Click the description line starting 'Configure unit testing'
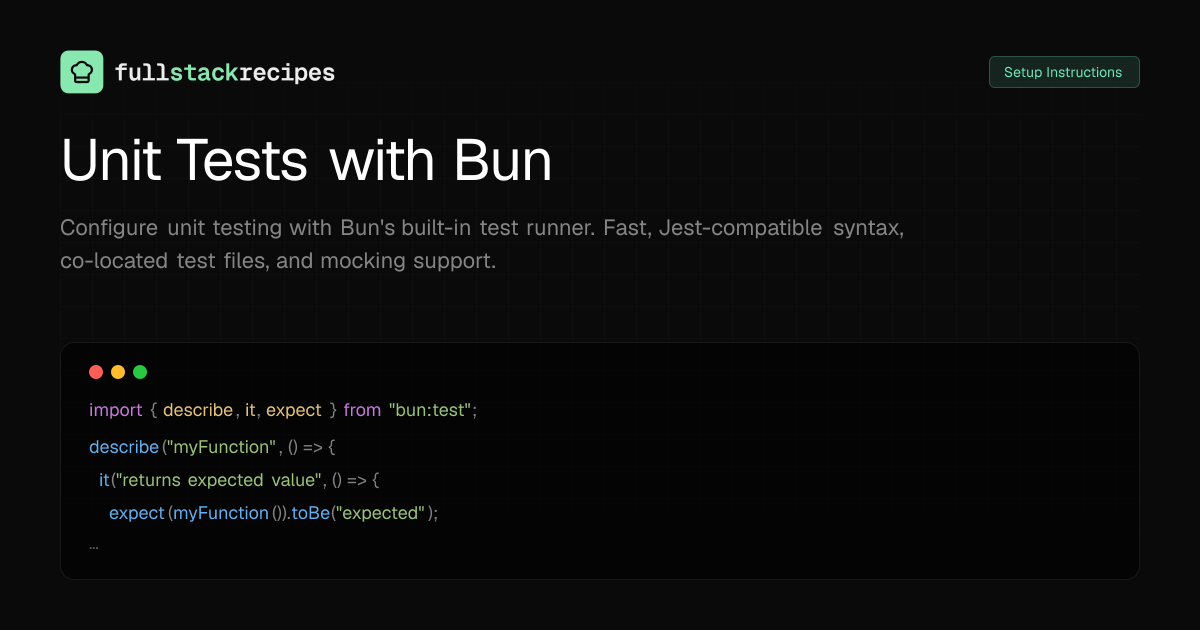 point(482,228)
